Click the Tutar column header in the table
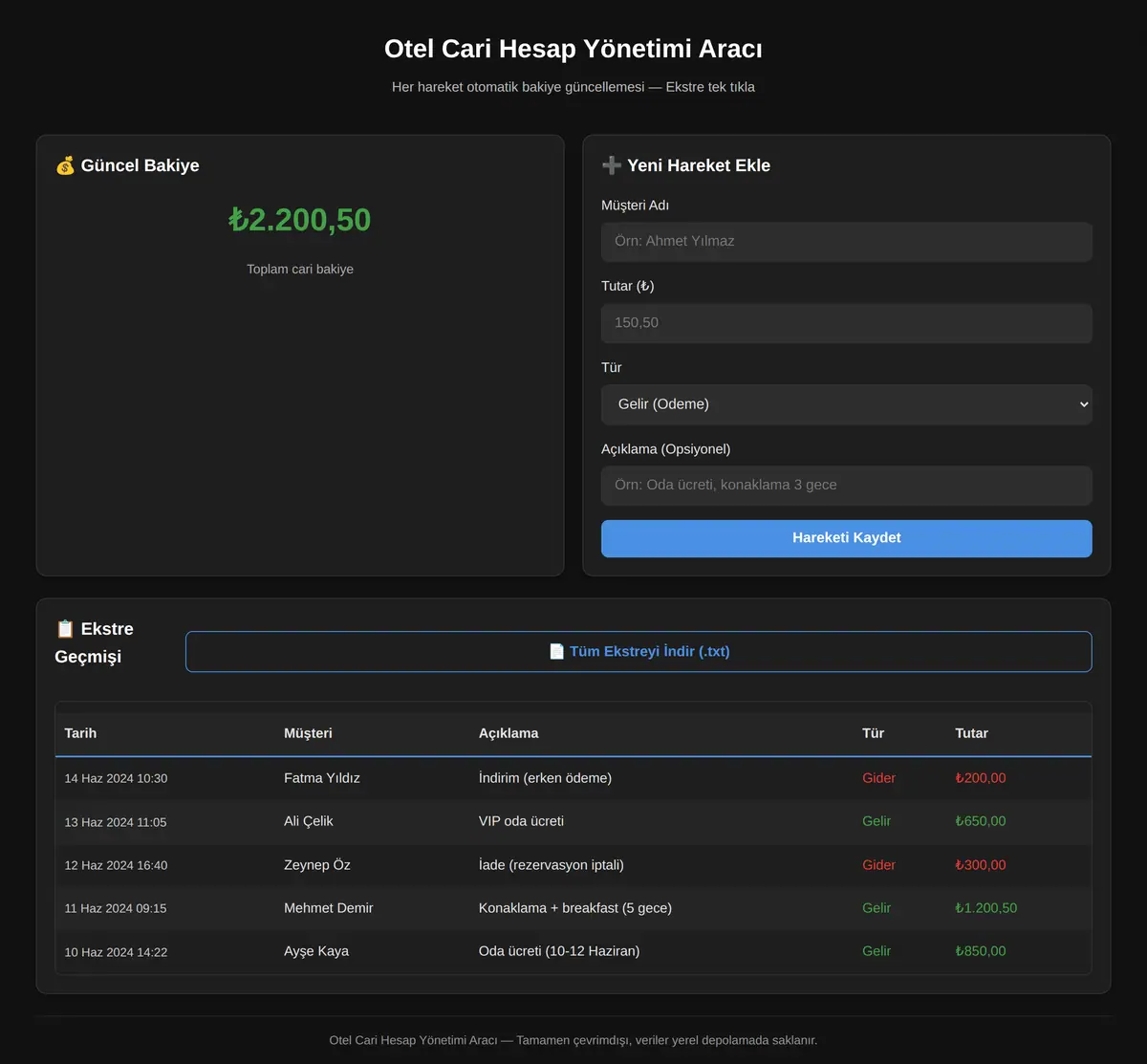The image size is (1147, 1064). click(971, 733)
